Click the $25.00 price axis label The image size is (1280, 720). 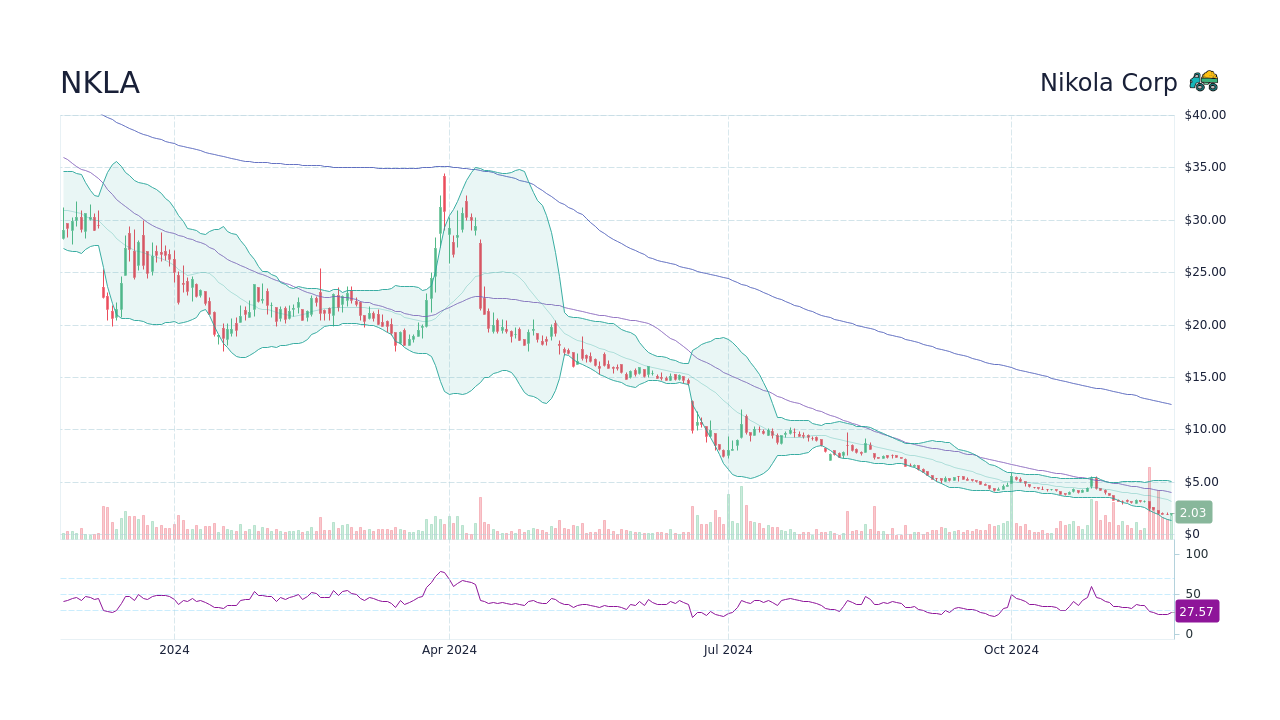1205,272
